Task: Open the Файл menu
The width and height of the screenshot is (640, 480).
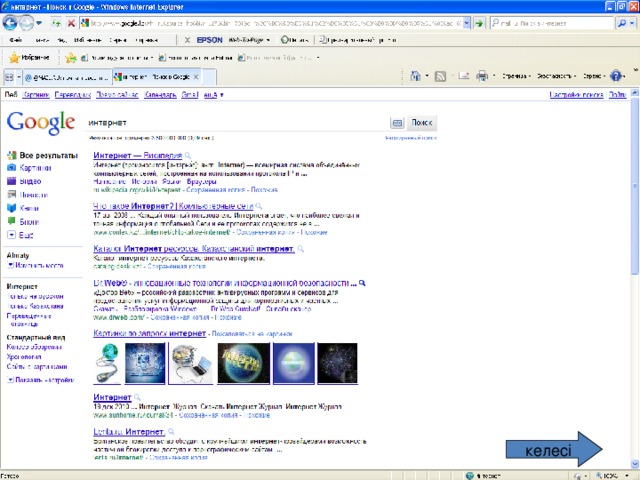Action: point(16,40)
